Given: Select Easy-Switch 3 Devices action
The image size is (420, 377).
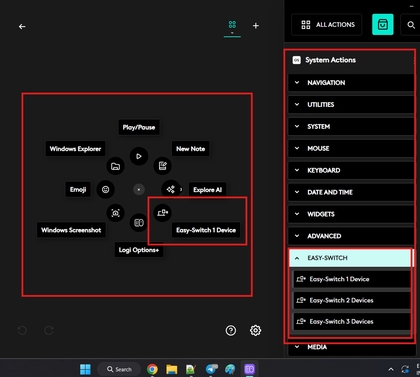Looking at the screenshot, I should click(x=352, y=322).
